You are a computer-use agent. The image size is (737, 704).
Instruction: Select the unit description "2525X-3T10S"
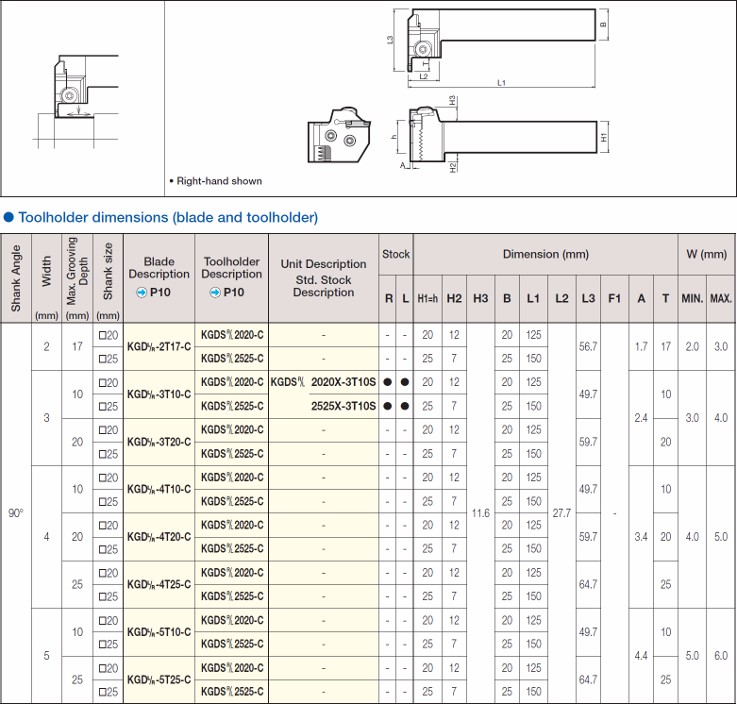pos(343,406)
